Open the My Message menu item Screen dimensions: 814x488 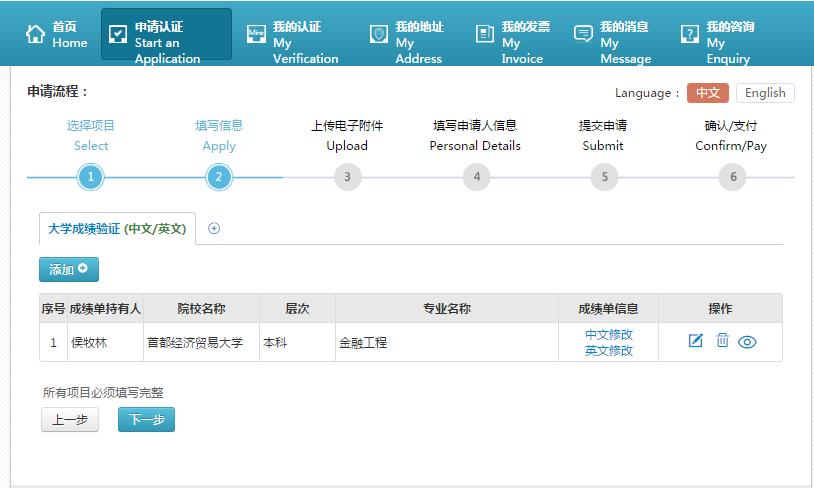coord(613,42)
